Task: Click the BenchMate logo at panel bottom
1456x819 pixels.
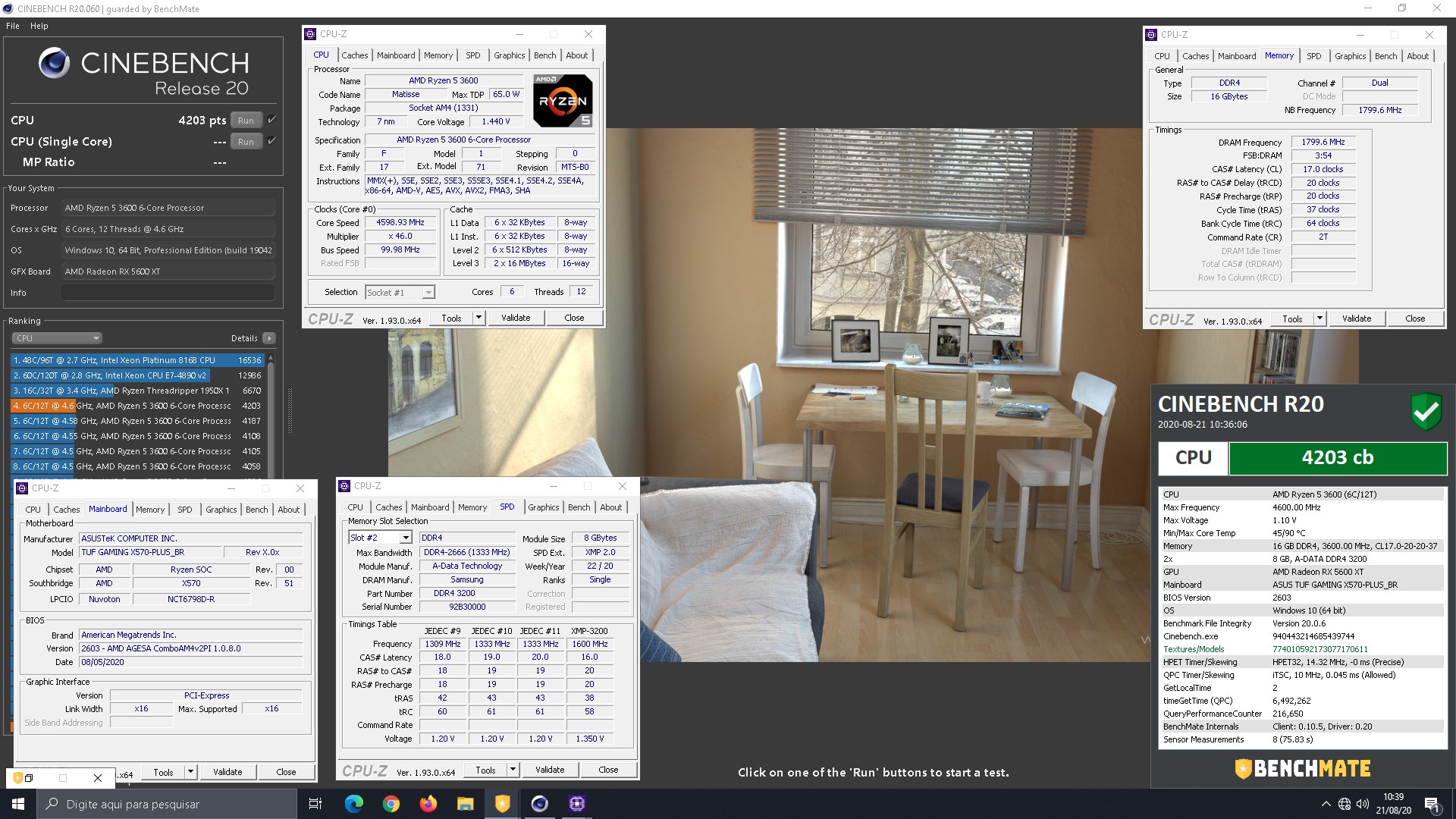Action: [1302, 768]
